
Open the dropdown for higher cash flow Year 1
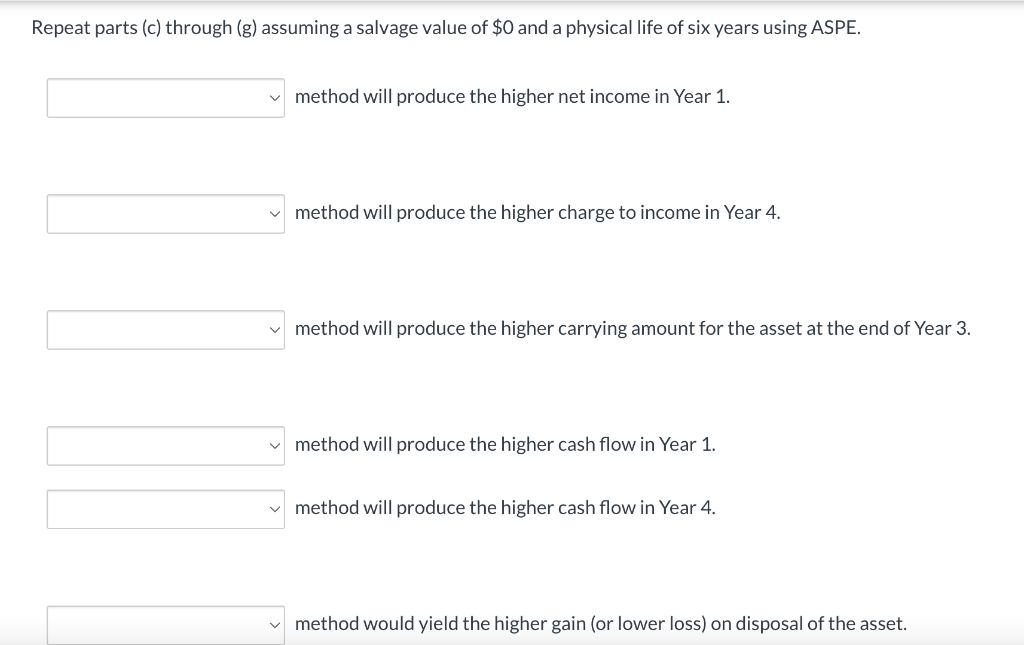165,446
